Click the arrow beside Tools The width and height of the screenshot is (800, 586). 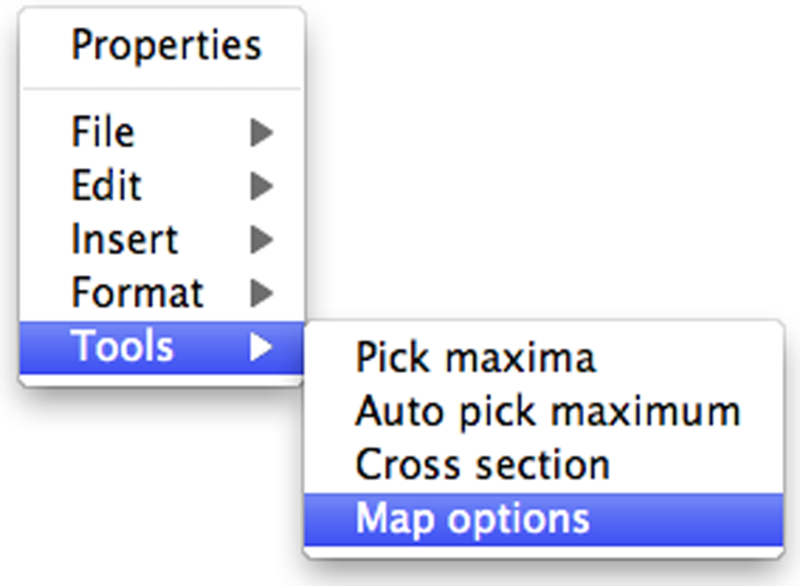[x=262, y=346]
